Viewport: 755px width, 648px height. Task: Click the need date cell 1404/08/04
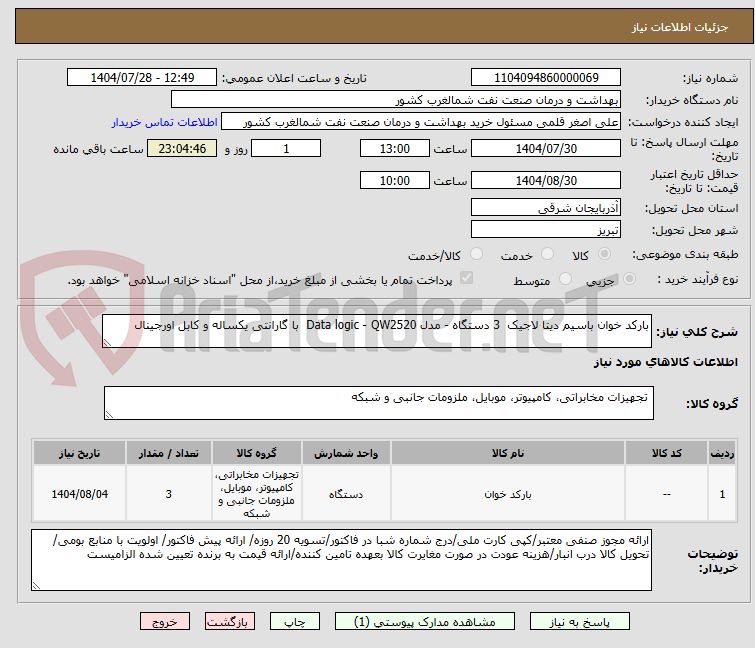tap(79, 494)
